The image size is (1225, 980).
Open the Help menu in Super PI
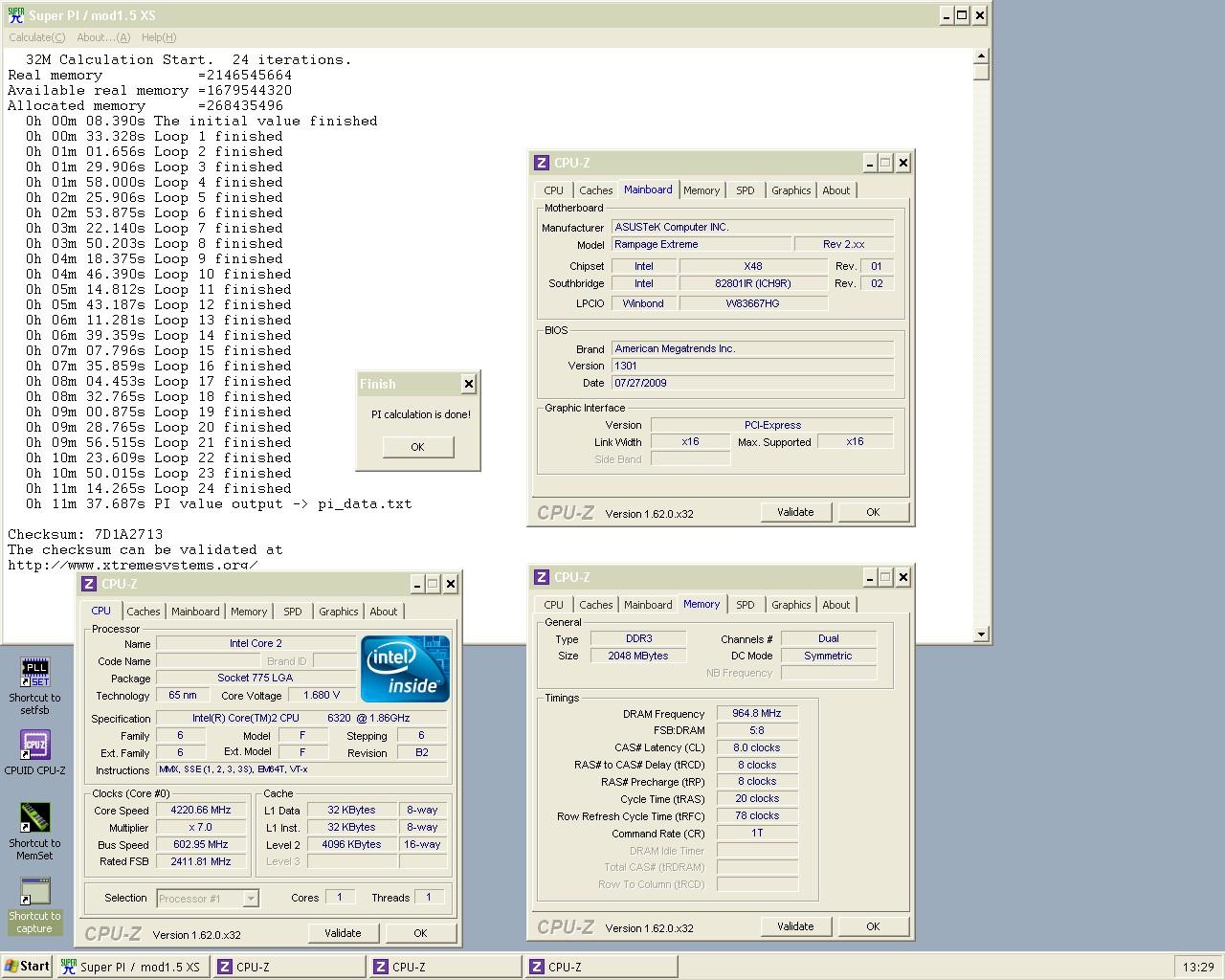click(x=158, y=37)
